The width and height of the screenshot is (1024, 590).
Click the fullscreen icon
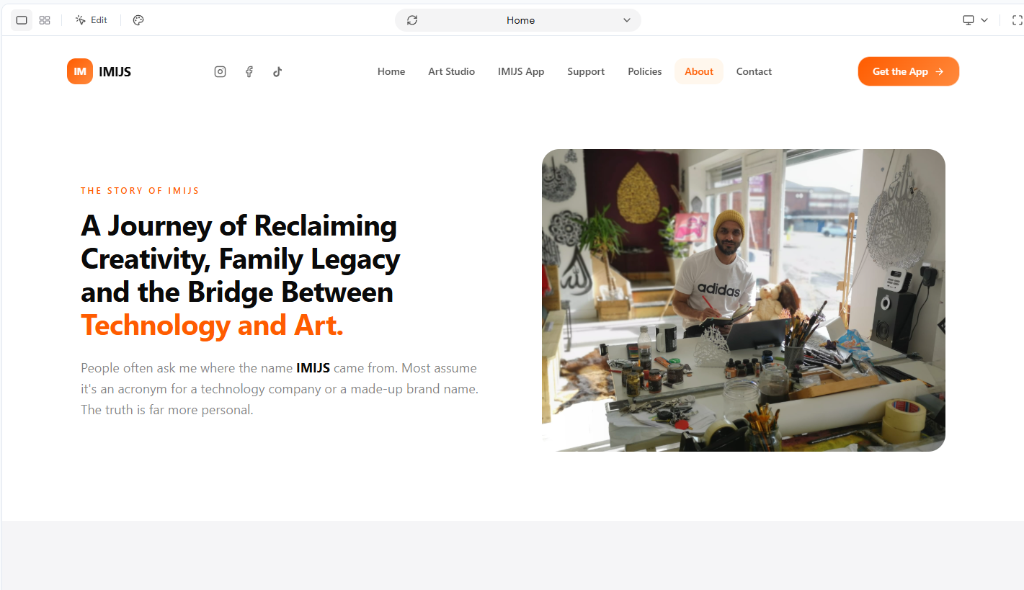click(x=1017, y=20)
